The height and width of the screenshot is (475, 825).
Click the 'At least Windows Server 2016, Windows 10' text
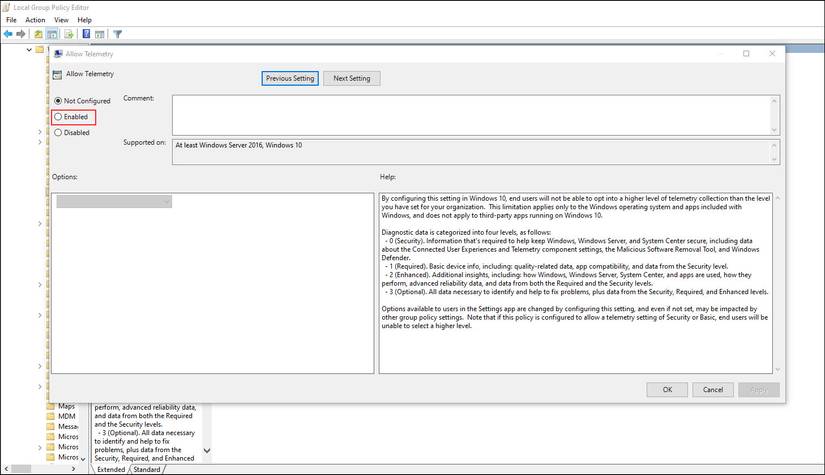pos(239,145)
